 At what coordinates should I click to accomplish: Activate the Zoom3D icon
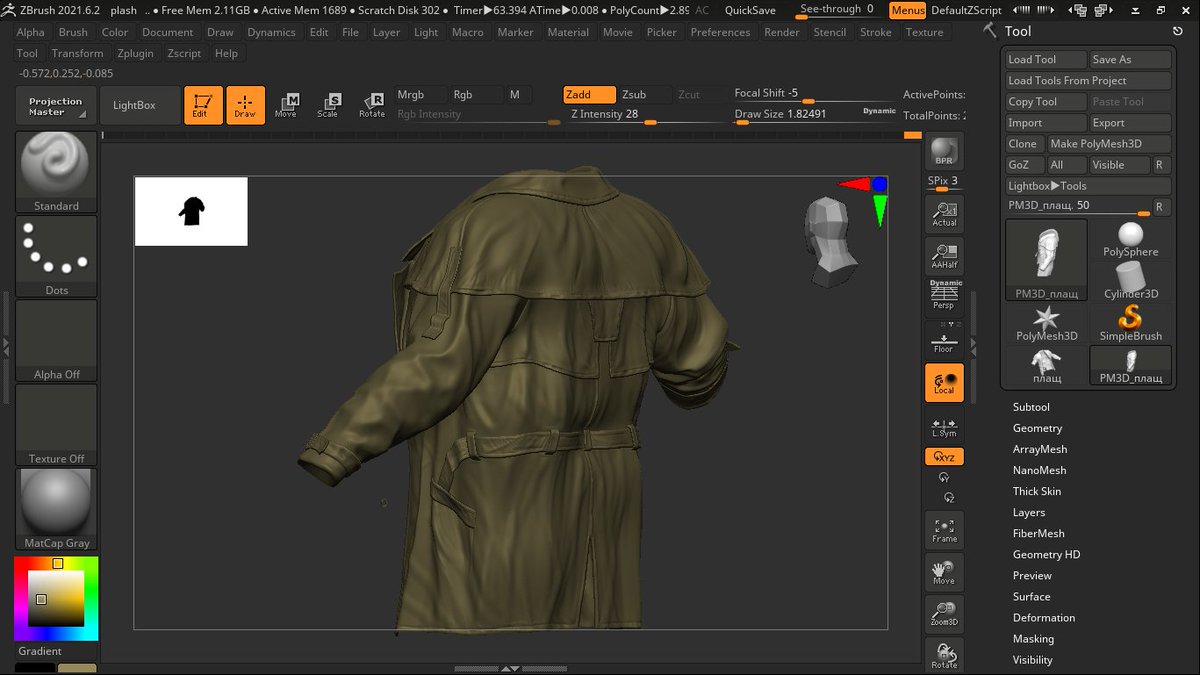(943, 613)
